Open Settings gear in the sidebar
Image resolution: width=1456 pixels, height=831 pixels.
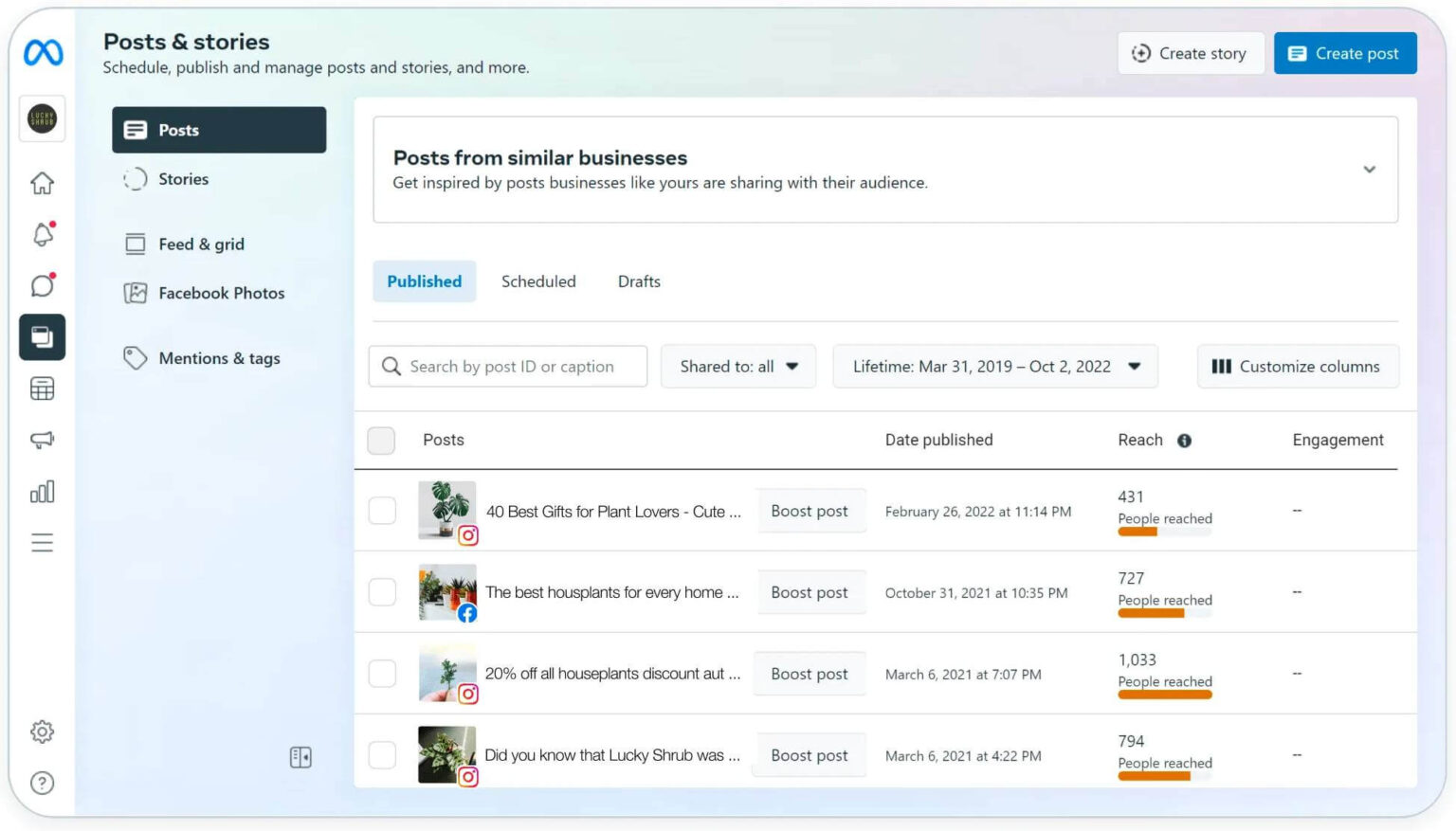(x=42, y=732)
